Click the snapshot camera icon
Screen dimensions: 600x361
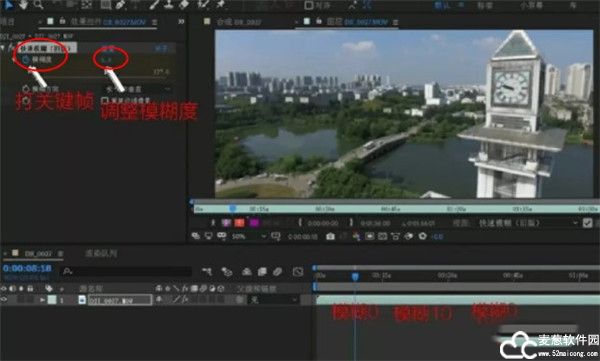pos(330,236)
